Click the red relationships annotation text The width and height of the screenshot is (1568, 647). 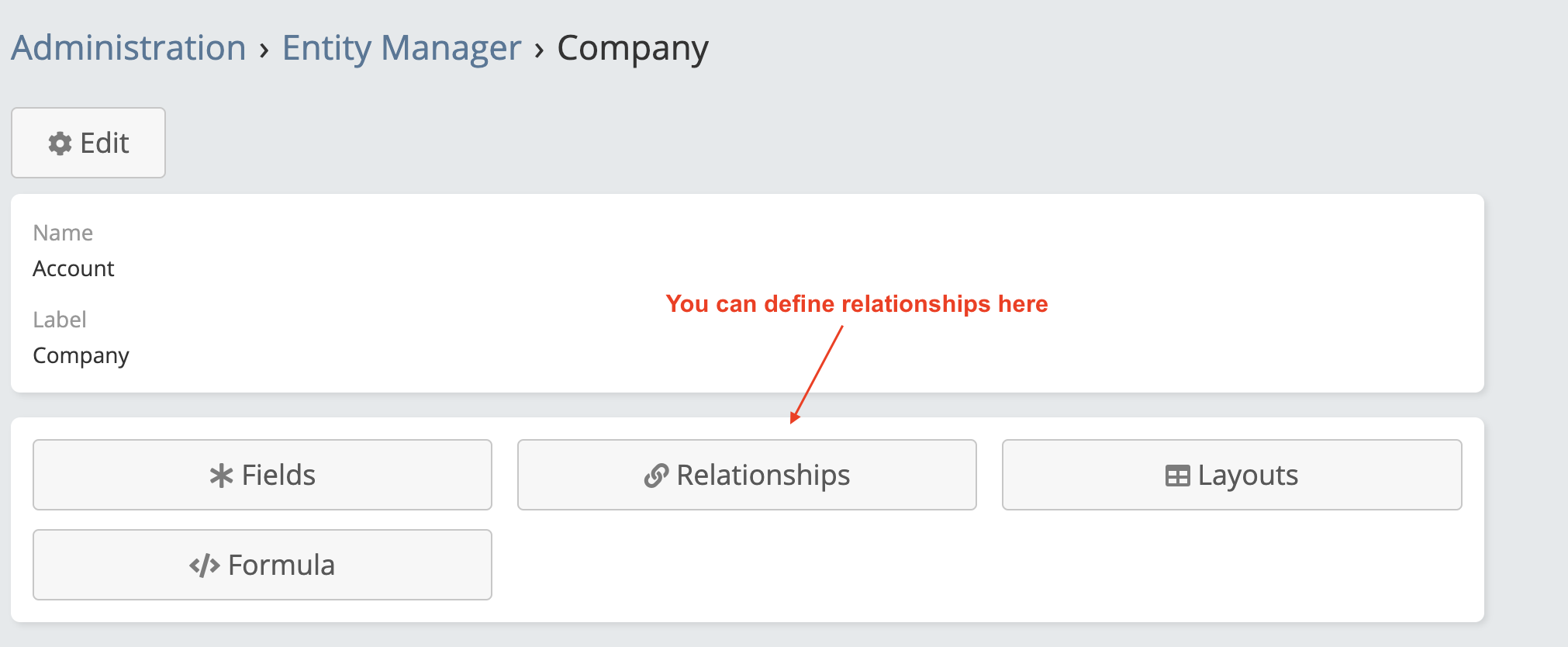[856, 303]
